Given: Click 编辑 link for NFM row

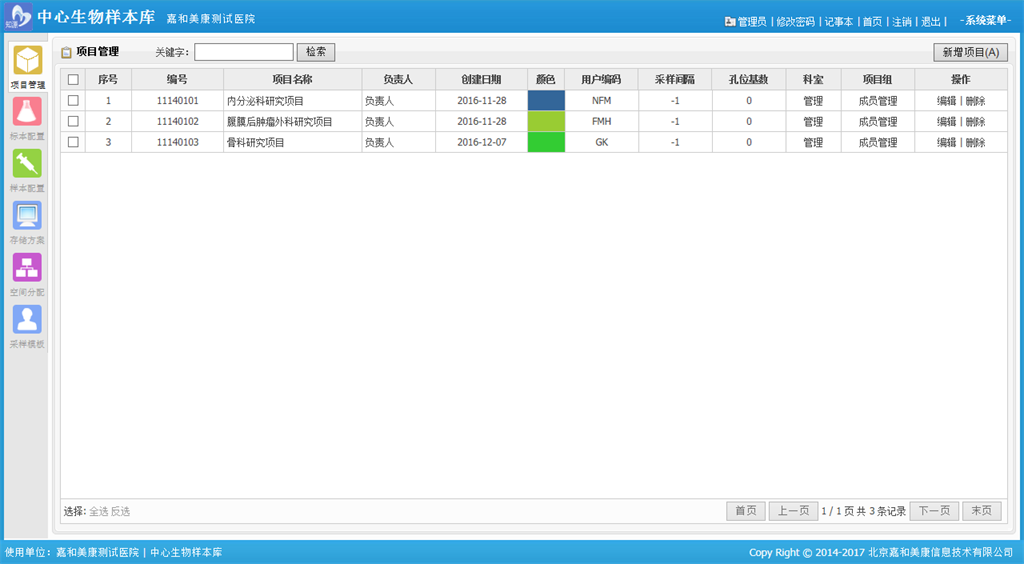Looking at the screenshot, I should click(946, 101).
